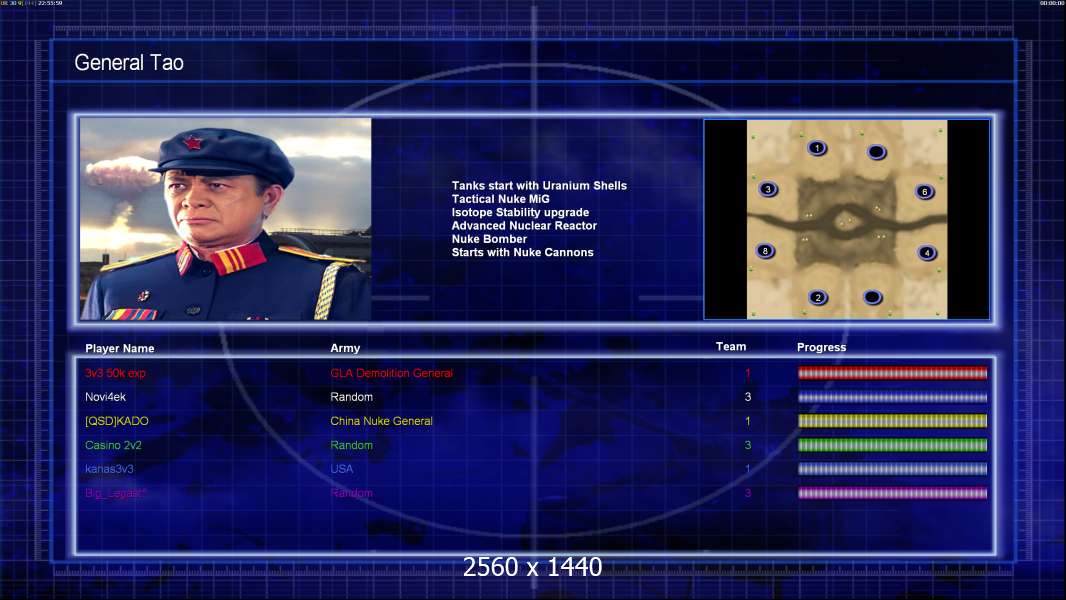Click kanas3v3's USA army entry
This screenshot has height=600, width=1066.
pos(342,469)
